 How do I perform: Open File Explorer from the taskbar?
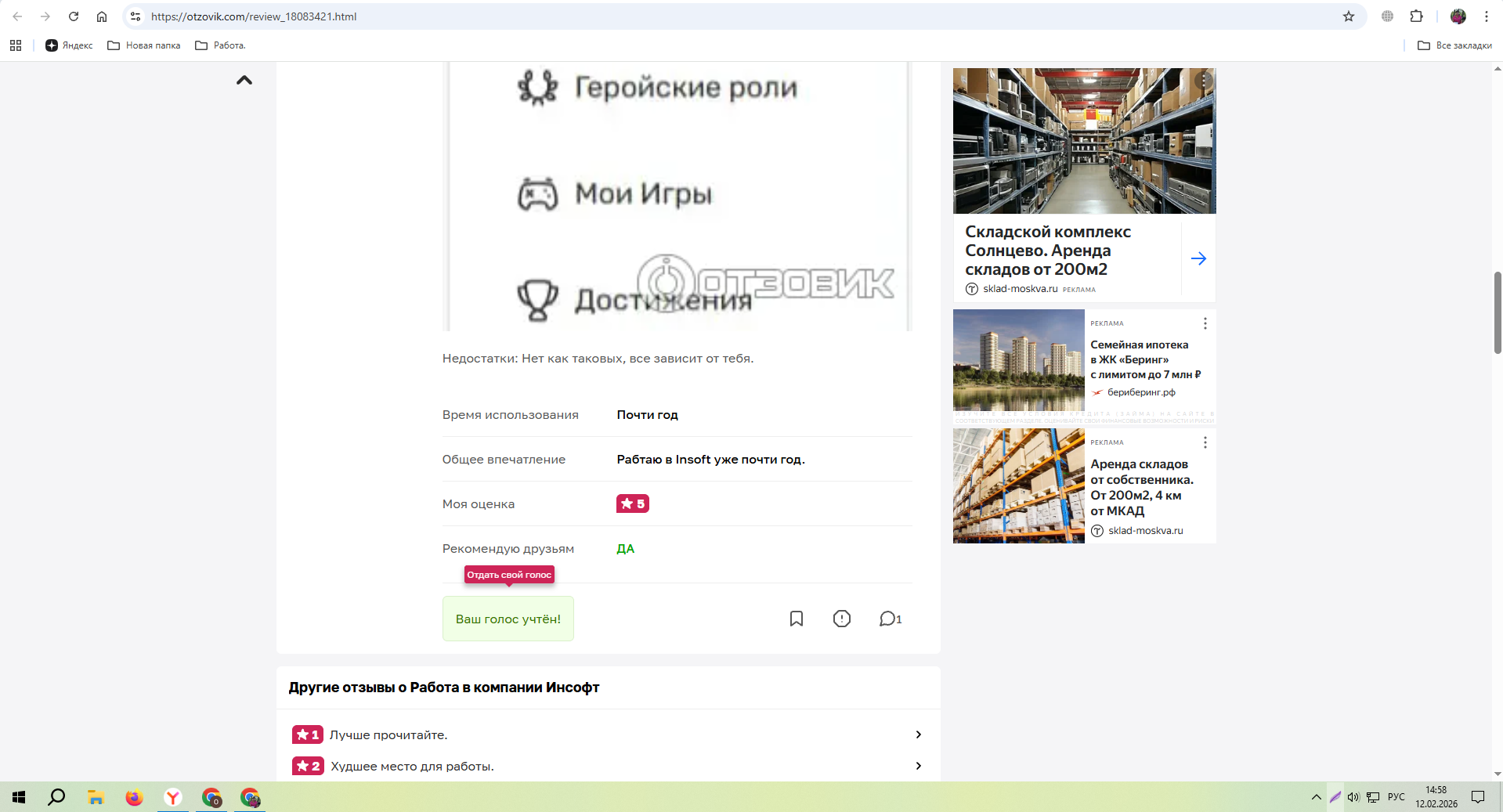(x=96, y=797)
